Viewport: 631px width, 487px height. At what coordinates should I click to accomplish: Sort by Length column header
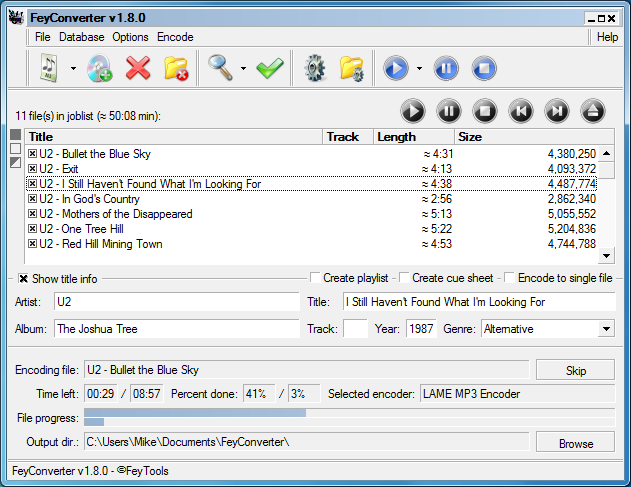click(x=414, y=137)
